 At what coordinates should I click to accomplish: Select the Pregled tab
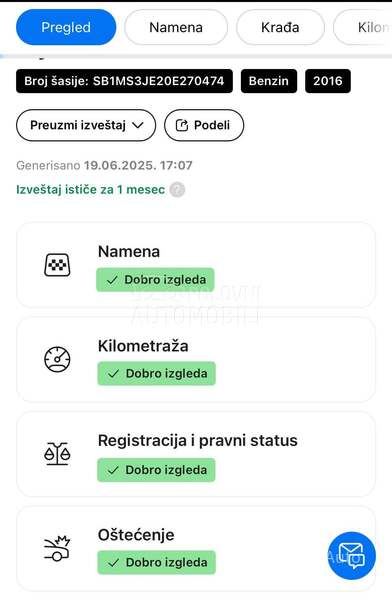click(x=66, y=27)
